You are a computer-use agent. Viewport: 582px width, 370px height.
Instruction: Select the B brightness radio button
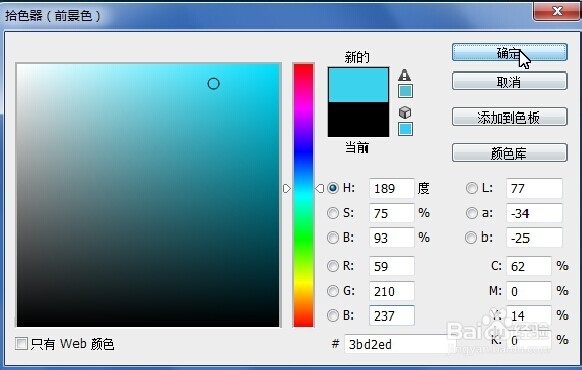(333, 238)
